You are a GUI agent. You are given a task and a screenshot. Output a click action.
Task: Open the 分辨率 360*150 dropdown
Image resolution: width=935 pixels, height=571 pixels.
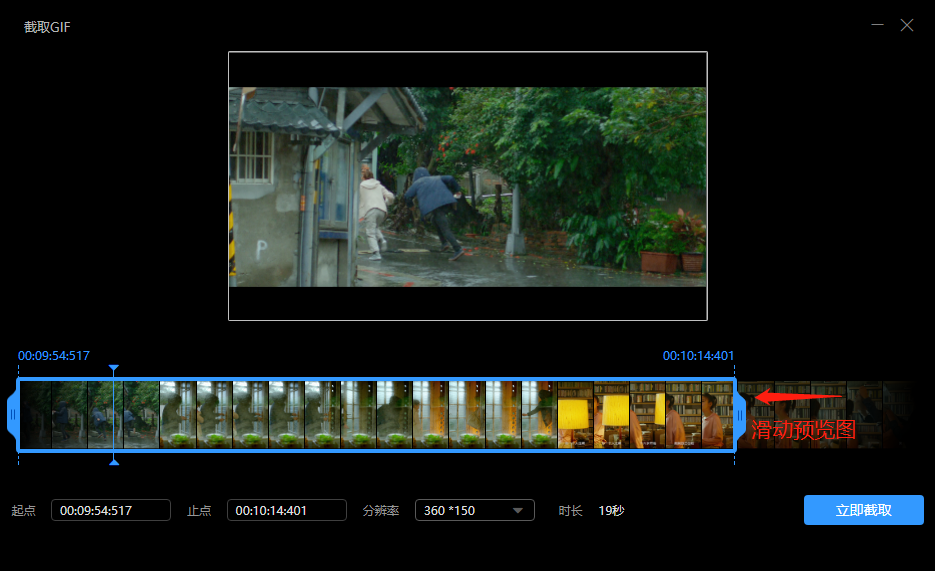click(x=475, y=510)
